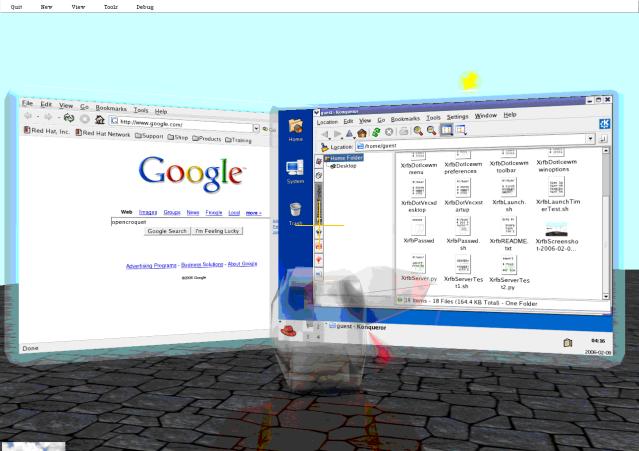Viewport: 639px width, 451px height.
Task: Click the Print icon in Konqueror toolbar
Action: click(403, 131)
